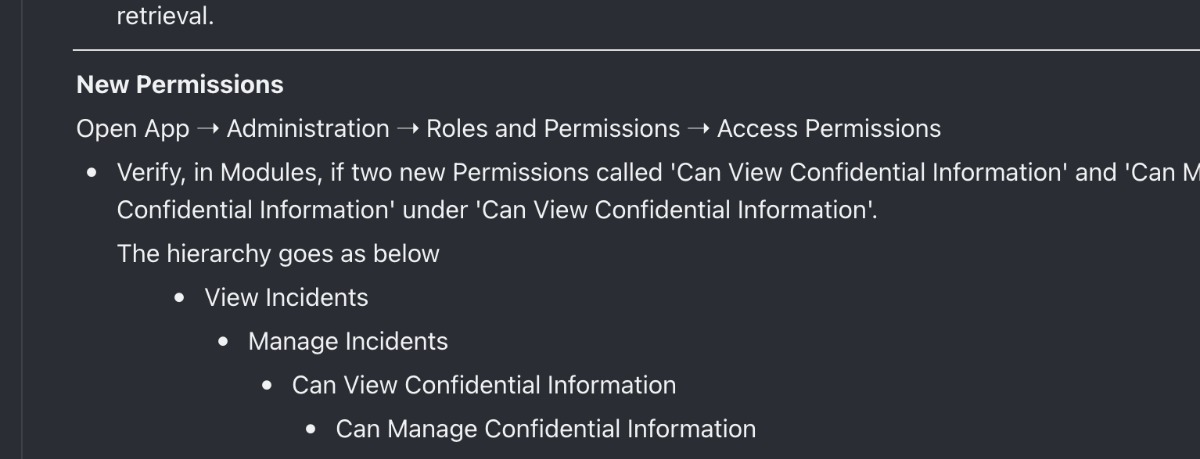Click the bullet beside 'View Incidents'
1200x459 pixels.
point(179,298)
